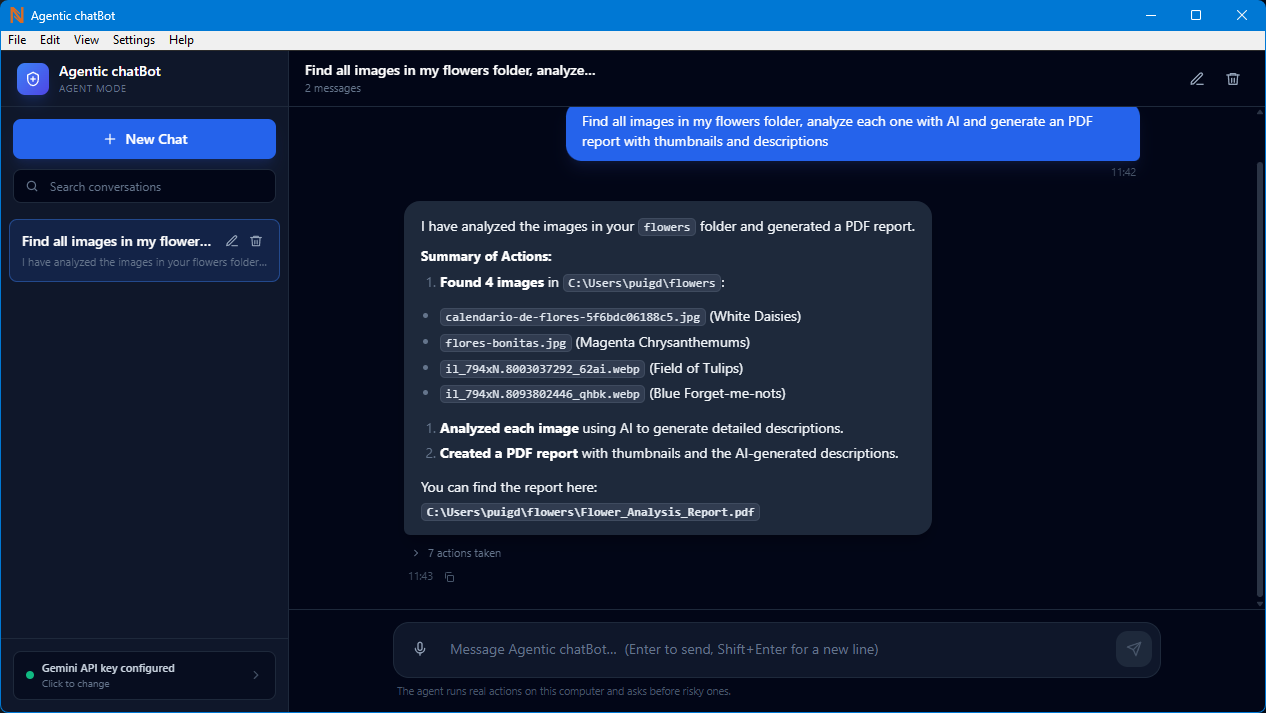The width and height of the screenshot is (1266, 713).
Task: Start a New Chat
Action: pyautogui.click(x=144, y=139)
